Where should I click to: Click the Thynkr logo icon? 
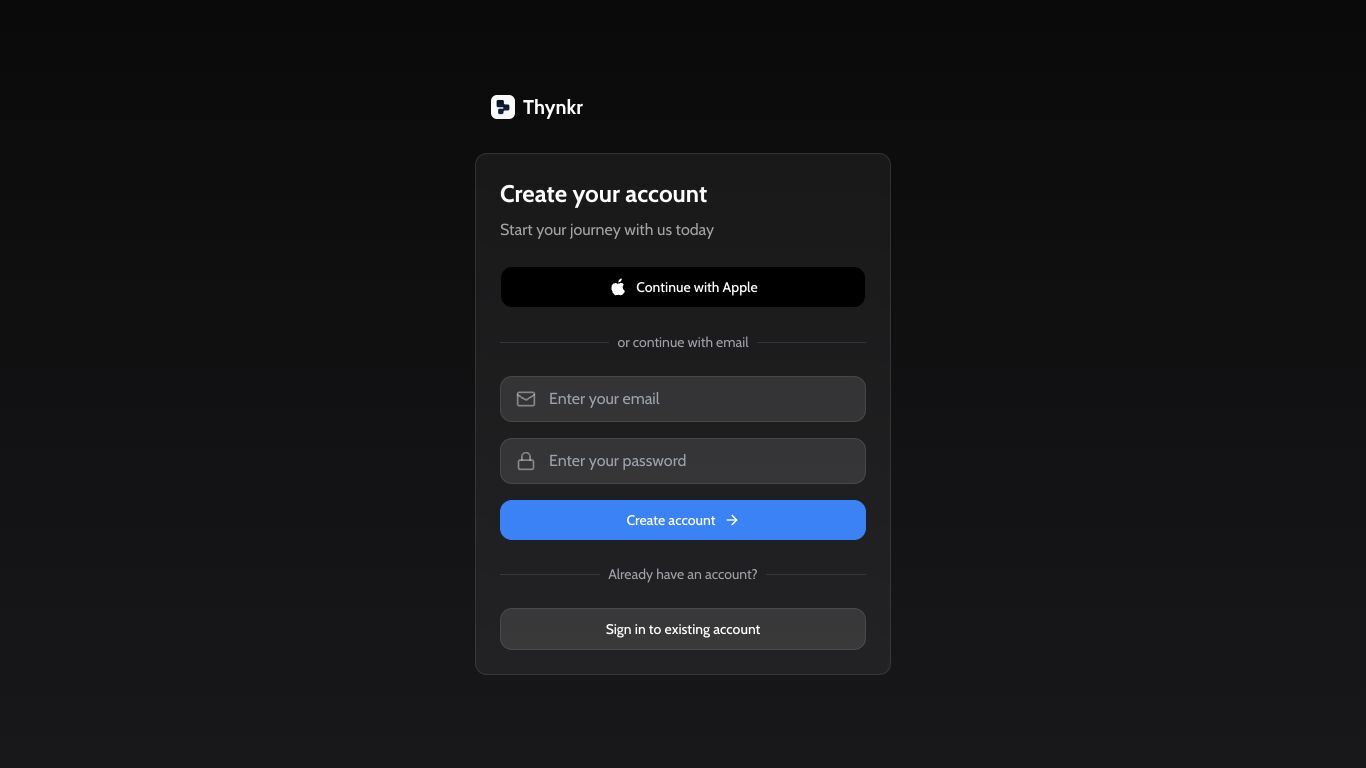click(x=503, y=107)
